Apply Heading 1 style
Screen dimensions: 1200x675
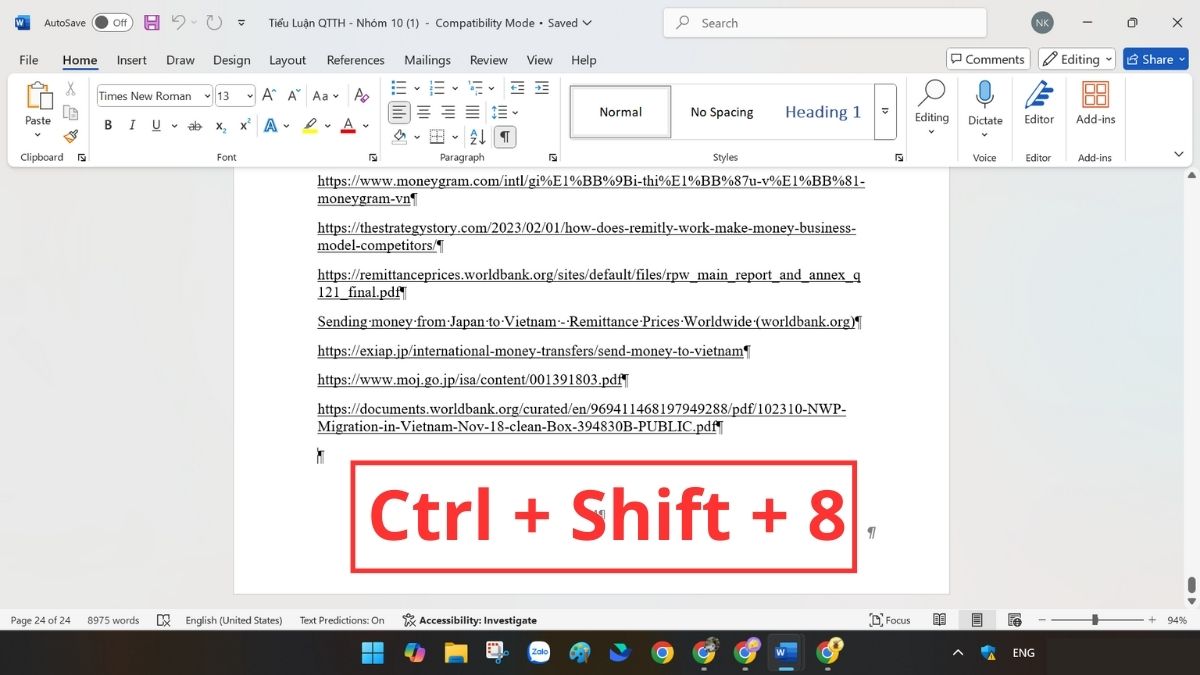pyautogui.click(x=823, y=112)
